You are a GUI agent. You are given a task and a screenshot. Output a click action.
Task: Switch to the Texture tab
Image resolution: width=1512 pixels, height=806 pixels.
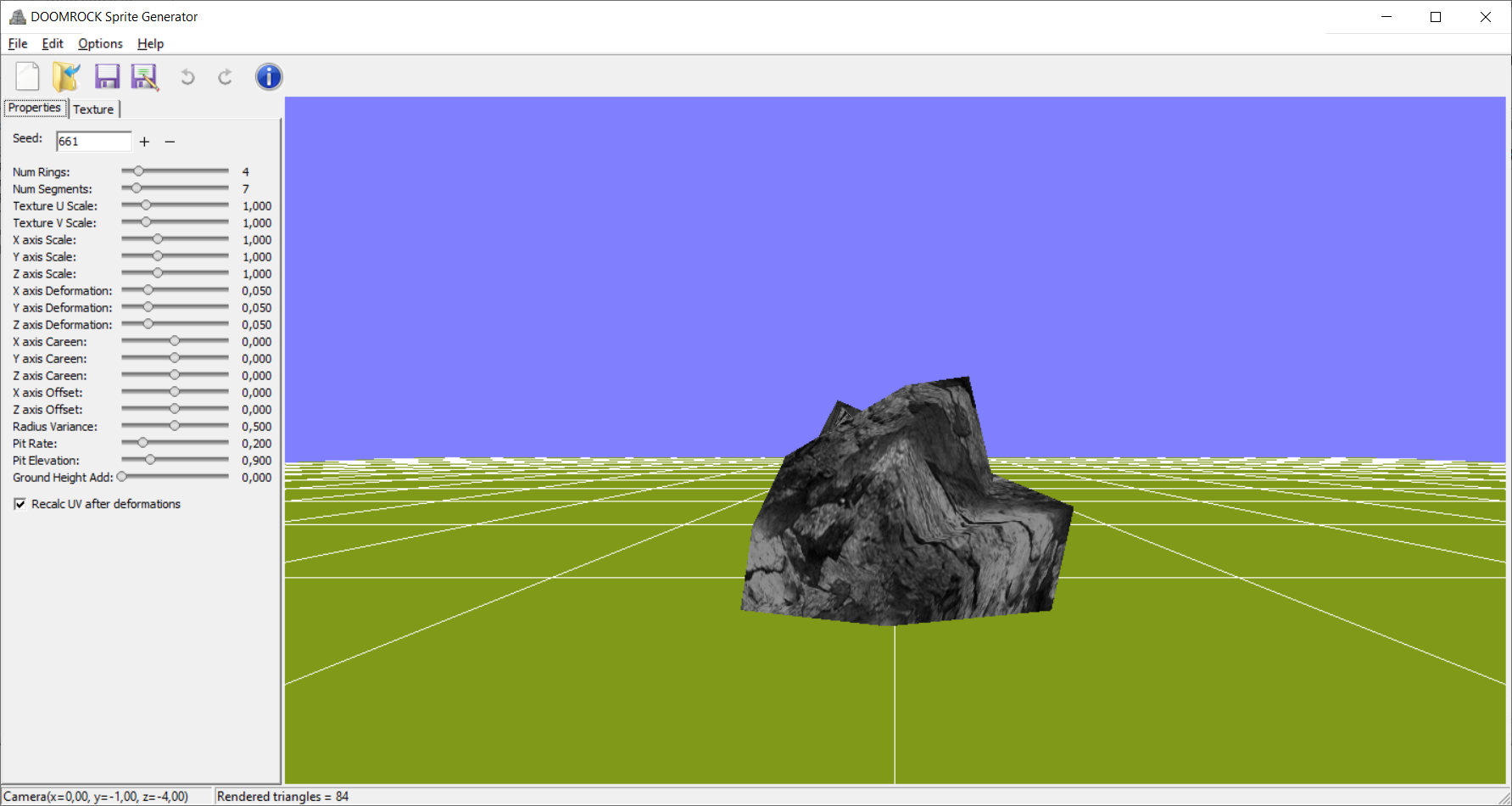tap(93, 109)
